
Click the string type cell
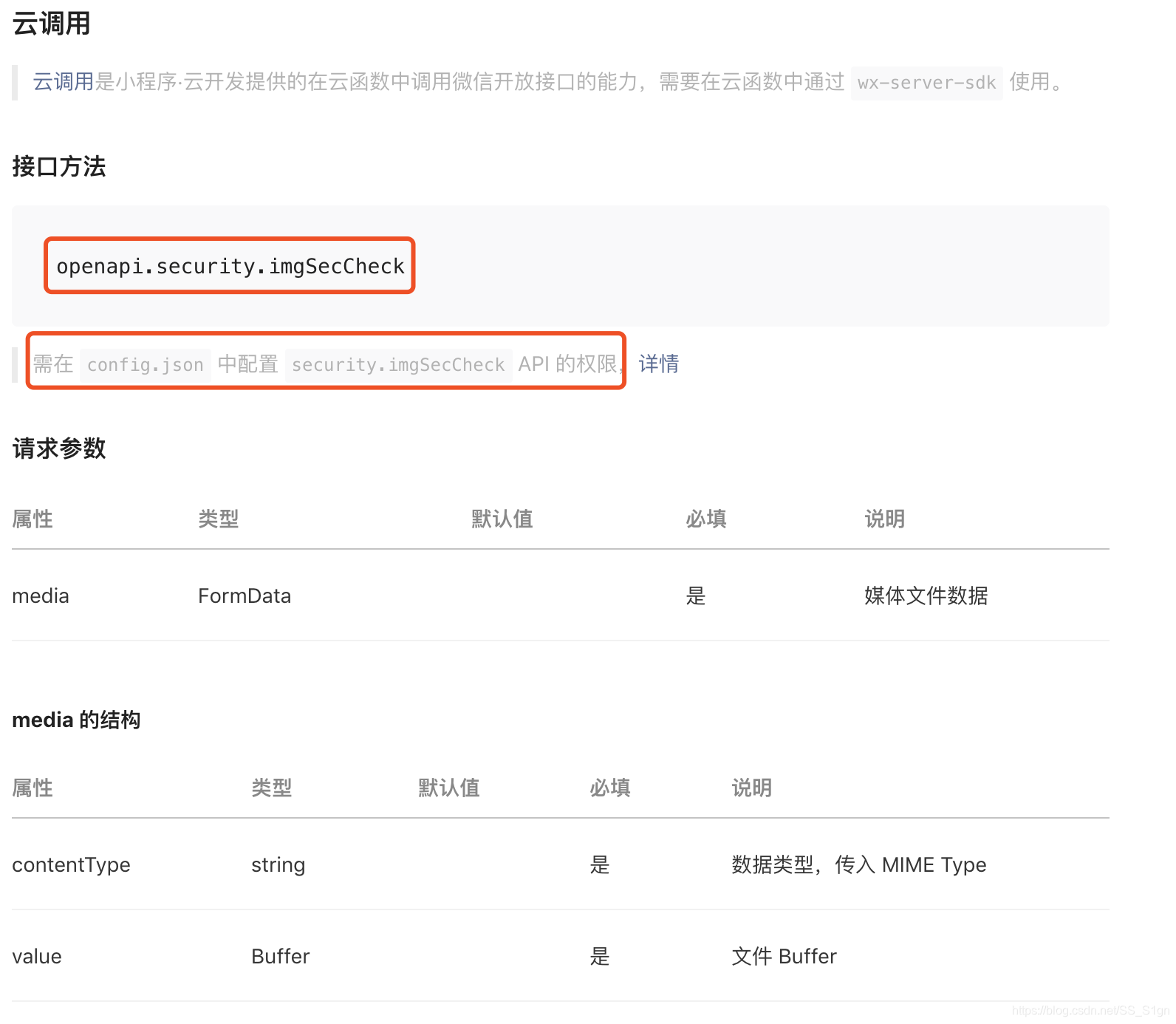tap(278, 864)
